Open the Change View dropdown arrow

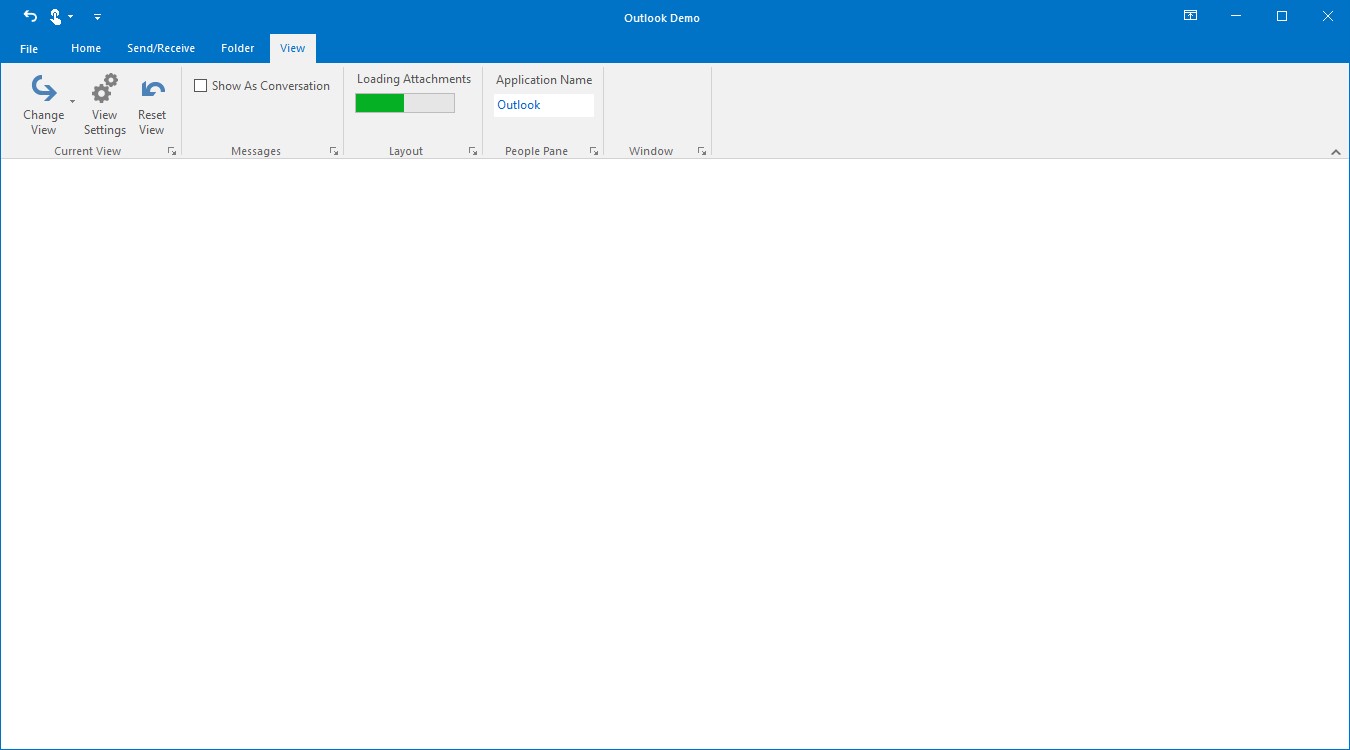(x=72, y=103)
